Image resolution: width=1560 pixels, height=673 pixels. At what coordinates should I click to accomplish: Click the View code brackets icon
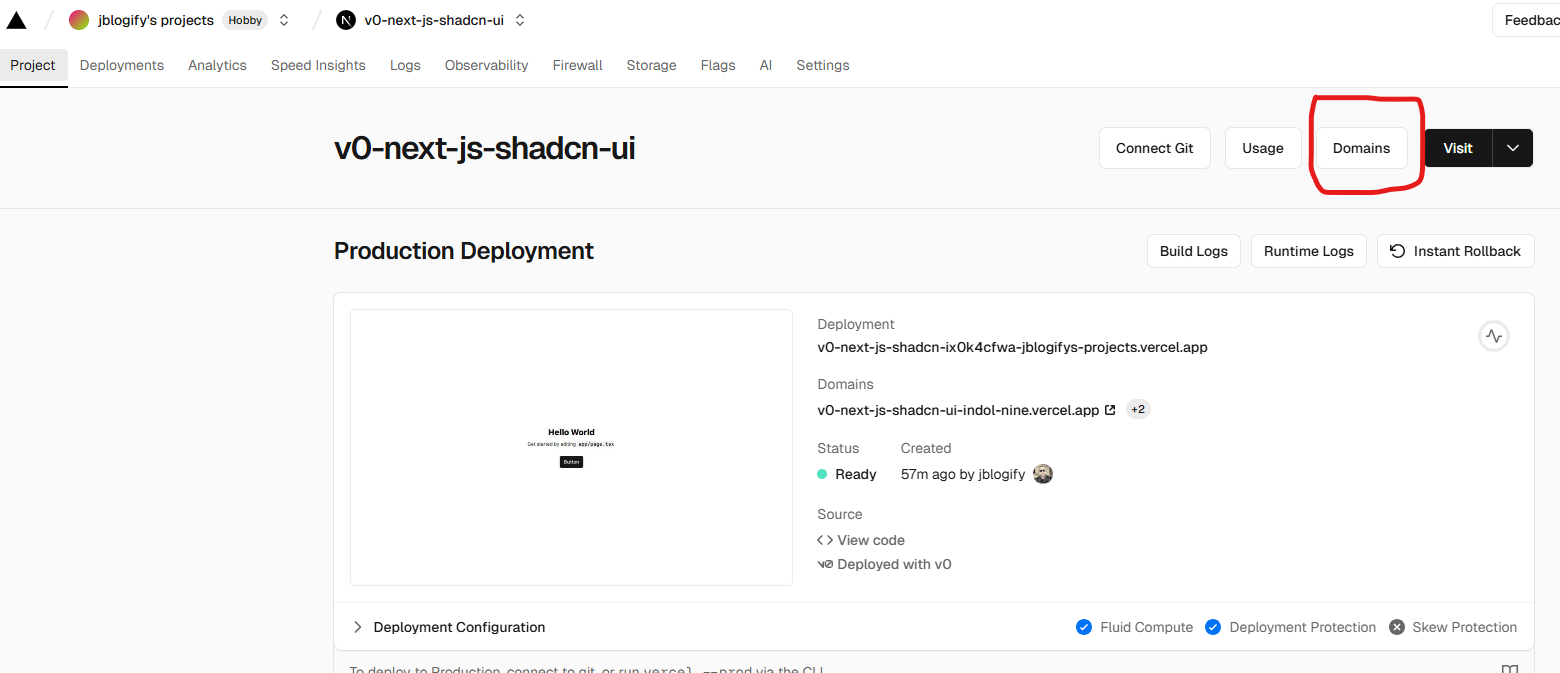coord(825,540)
